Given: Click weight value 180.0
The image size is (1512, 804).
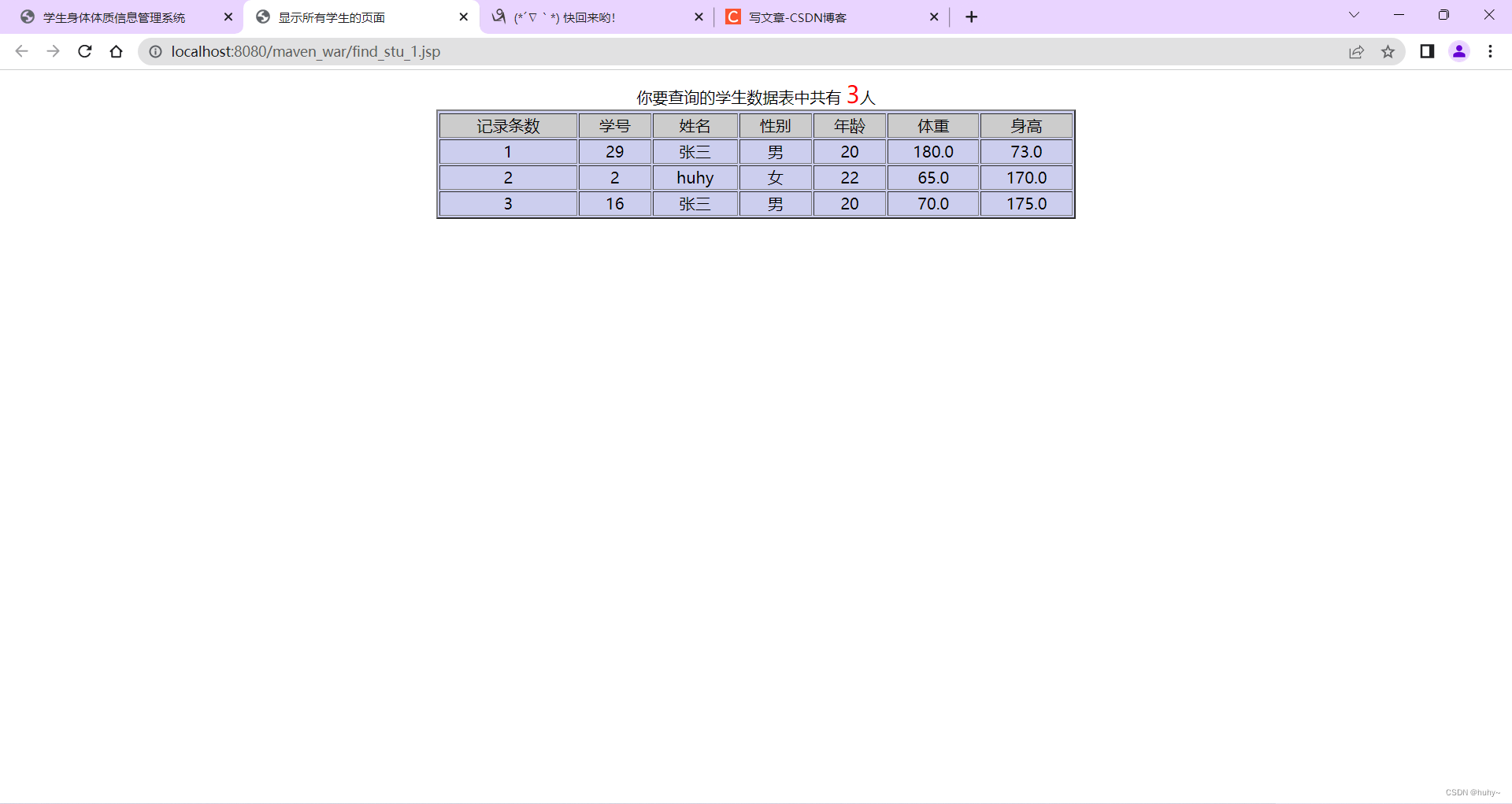Looking at the screenshot, I should point(933,152).
